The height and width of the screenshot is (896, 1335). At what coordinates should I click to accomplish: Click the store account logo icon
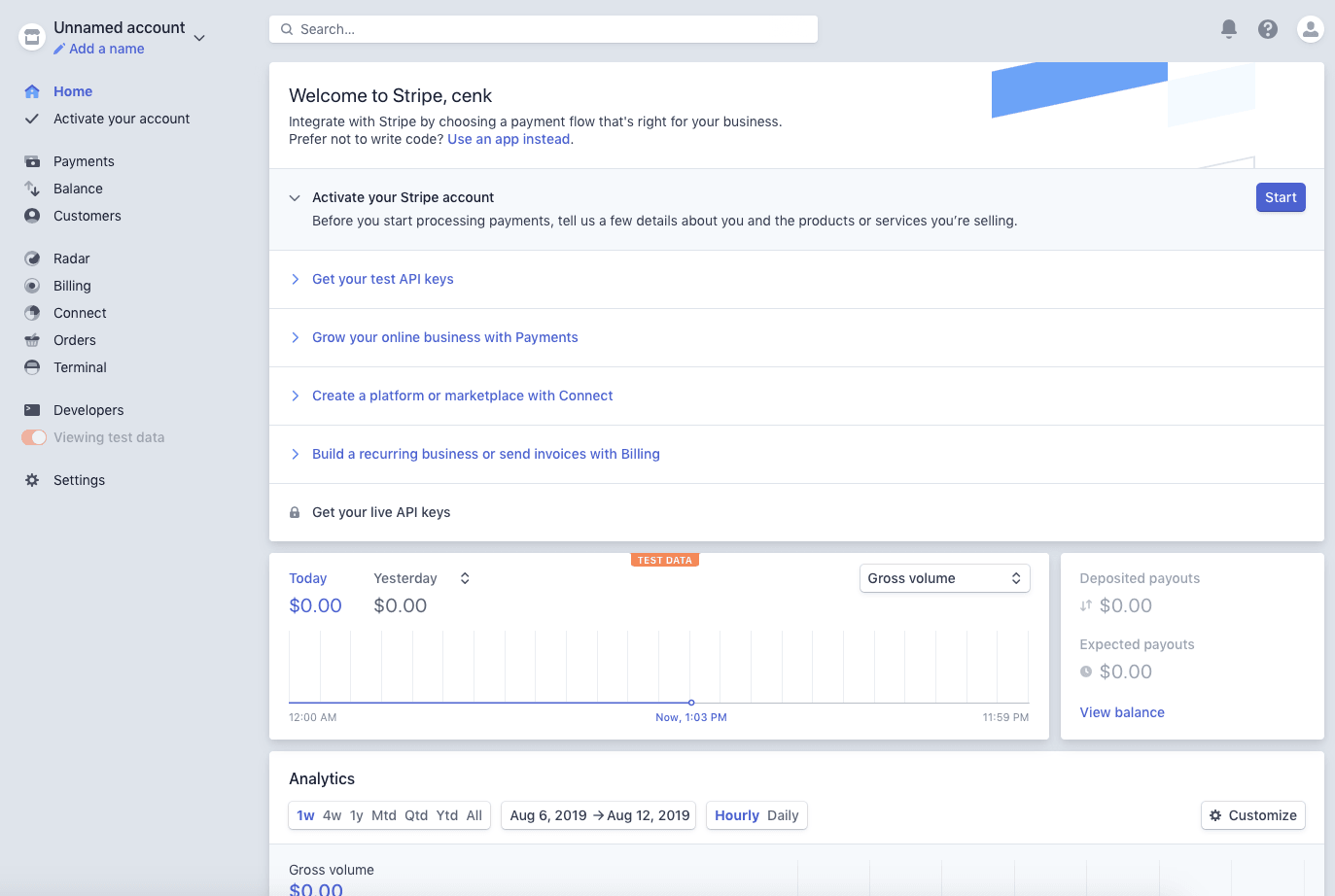tap(32, 37)
